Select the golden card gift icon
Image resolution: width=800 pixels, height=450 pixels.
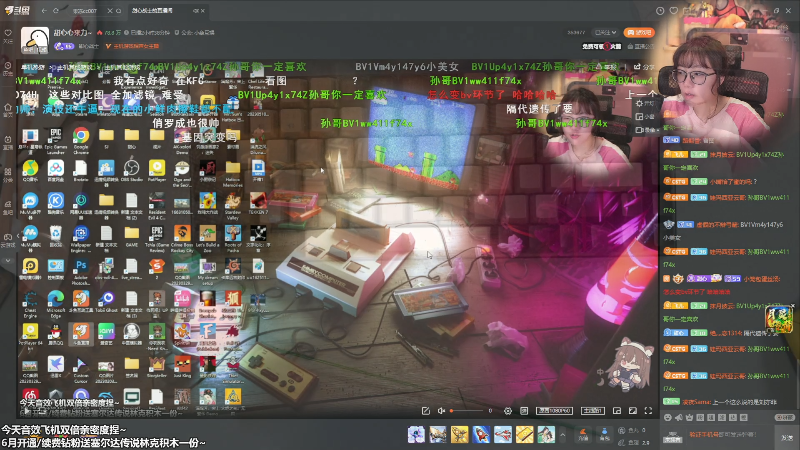524,434
